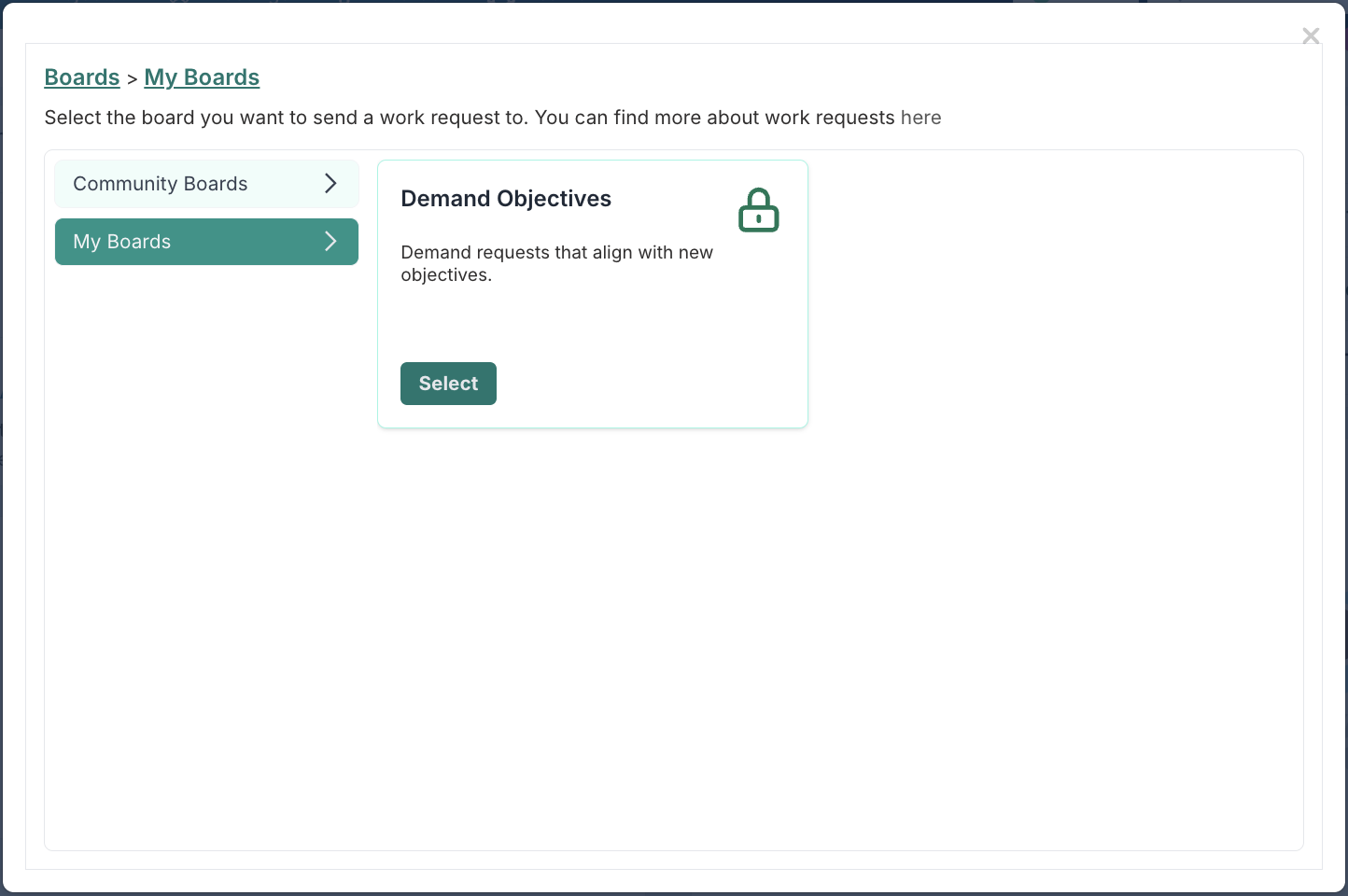Close the board selection dialog

coord(1311,35)
